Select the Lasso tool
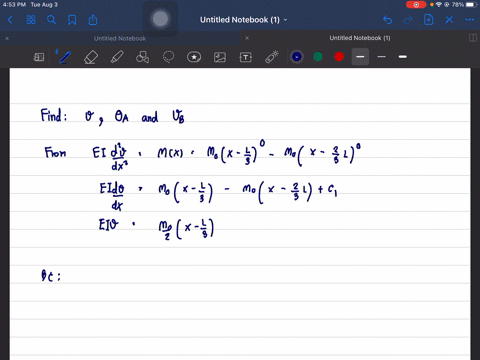This screenshot has height=360, width=480. [x=168, y=57]
